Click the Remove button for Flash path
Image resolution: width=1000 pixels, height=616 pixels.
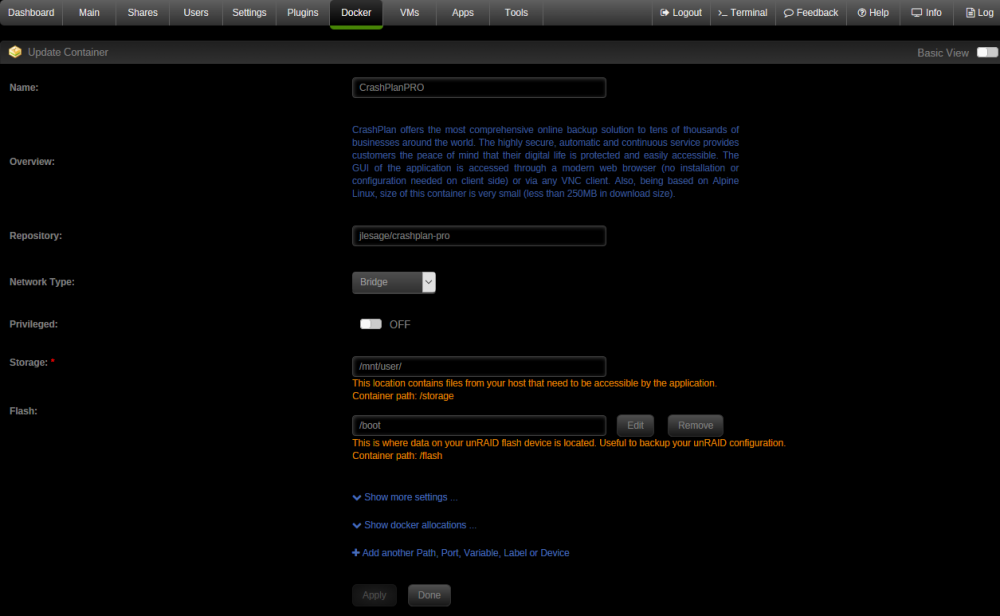(x=695, y=425)
